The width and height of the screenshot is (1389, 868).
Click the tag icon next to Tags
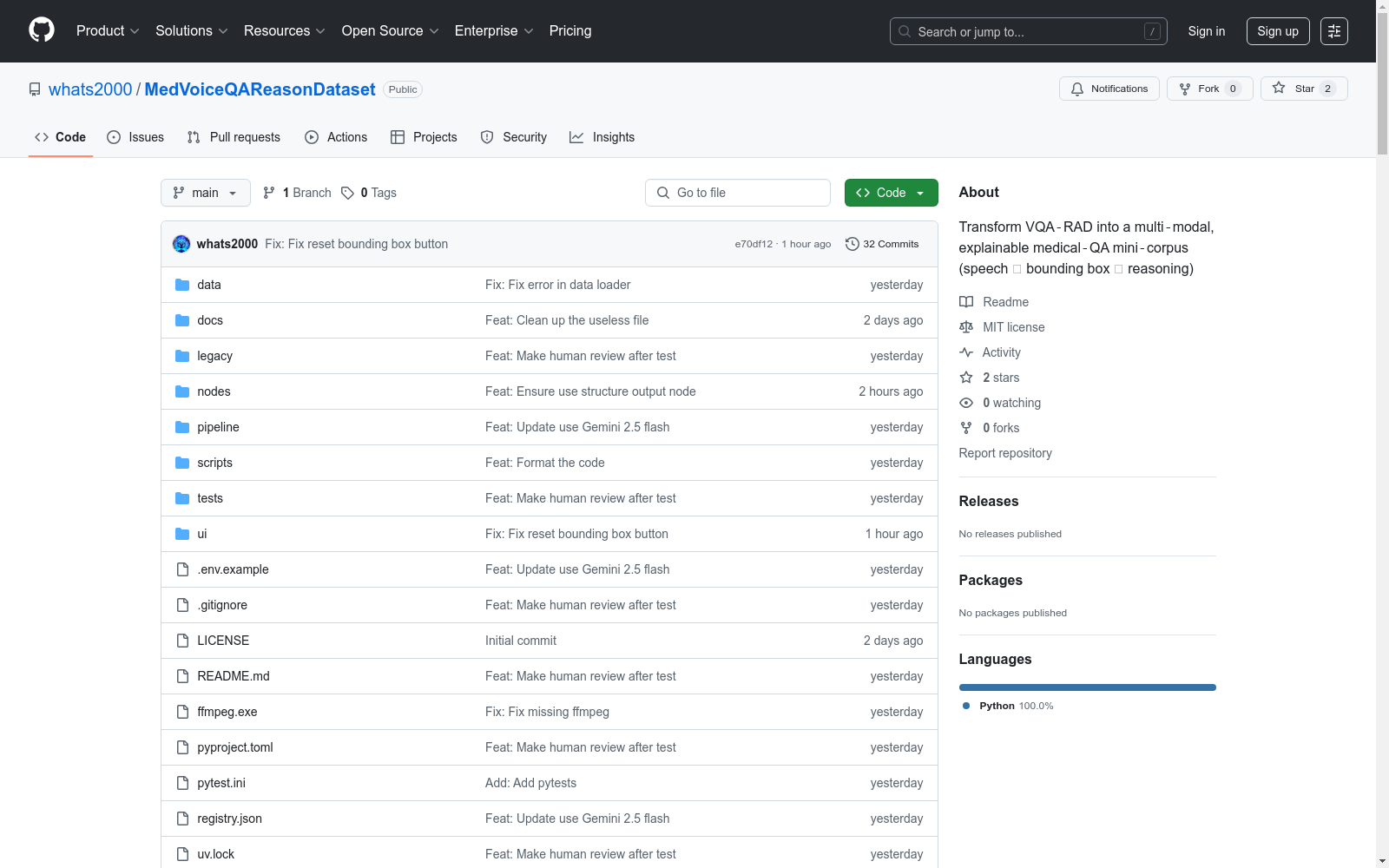[x=347, y=193]
